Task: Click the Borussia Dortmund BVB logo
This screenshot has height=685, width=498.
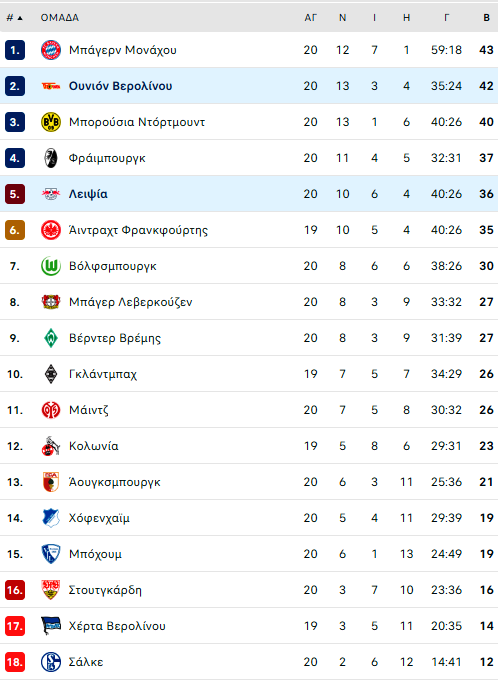Action: pos(51,122)
